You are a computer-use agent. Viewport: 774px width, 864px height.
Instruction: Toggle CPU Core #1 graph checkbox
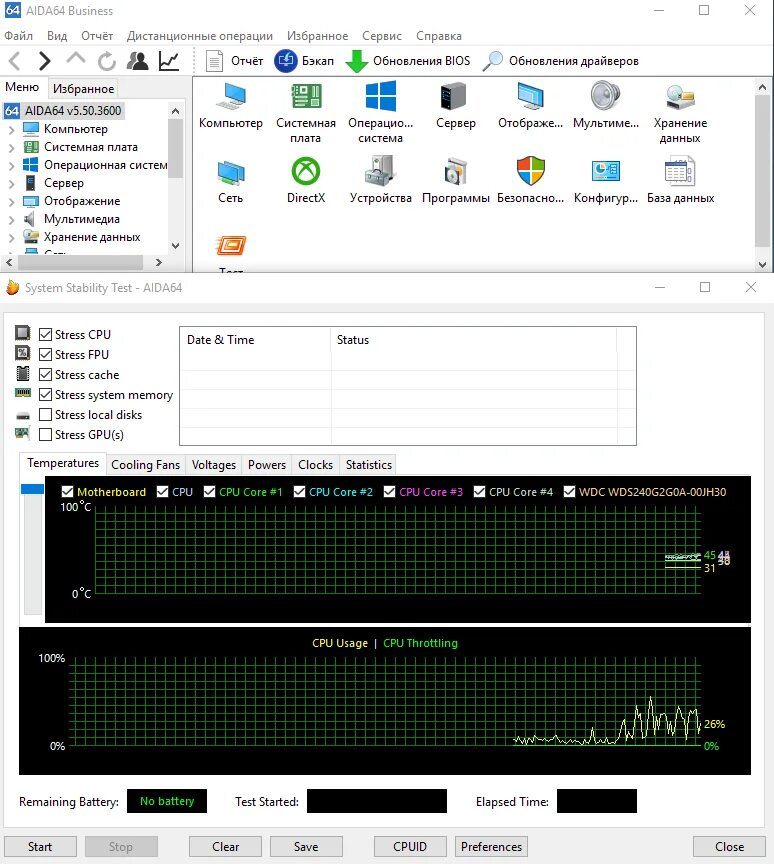tap(209, 492)
